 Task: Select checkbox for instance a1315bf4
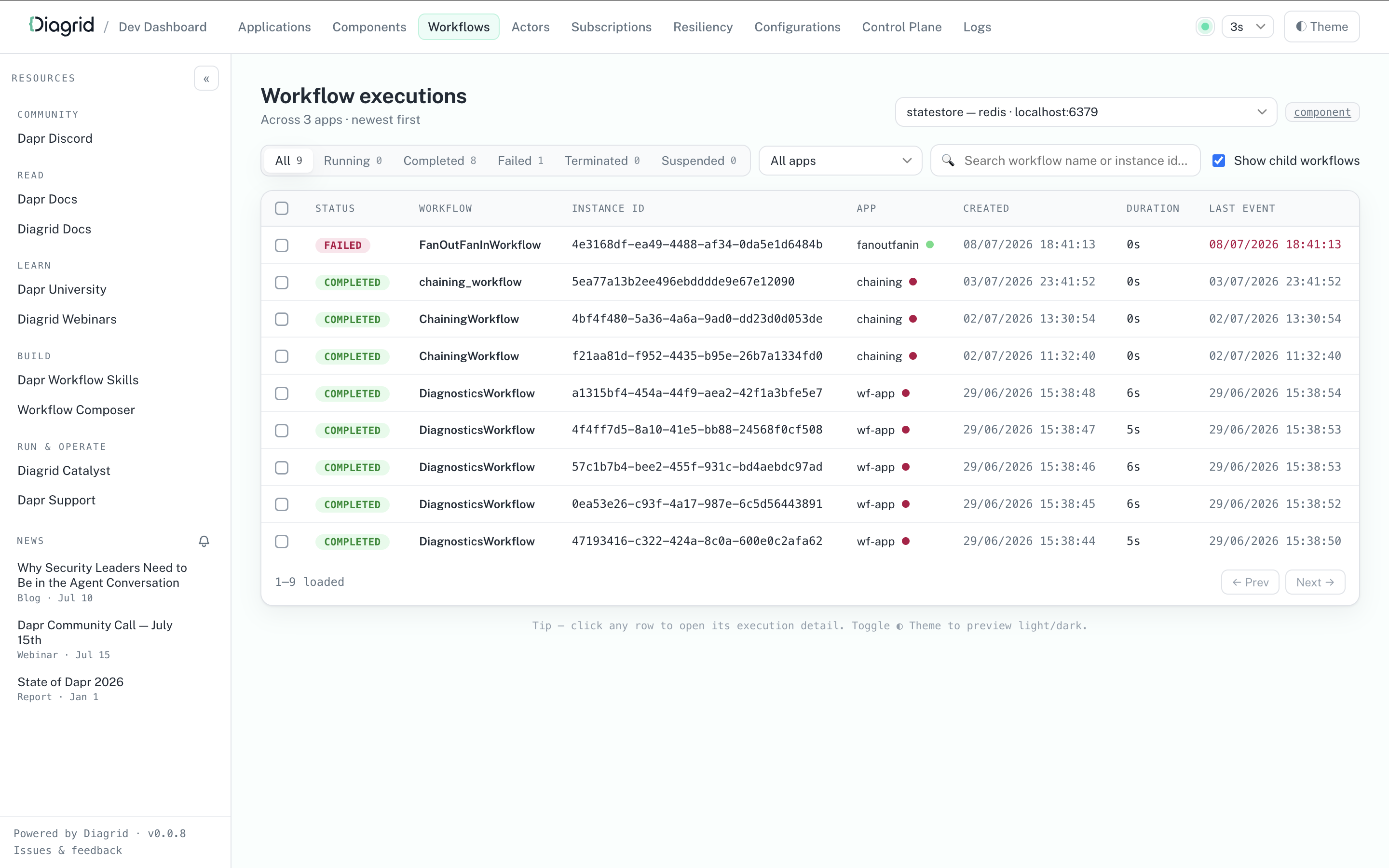pos(281,393)
